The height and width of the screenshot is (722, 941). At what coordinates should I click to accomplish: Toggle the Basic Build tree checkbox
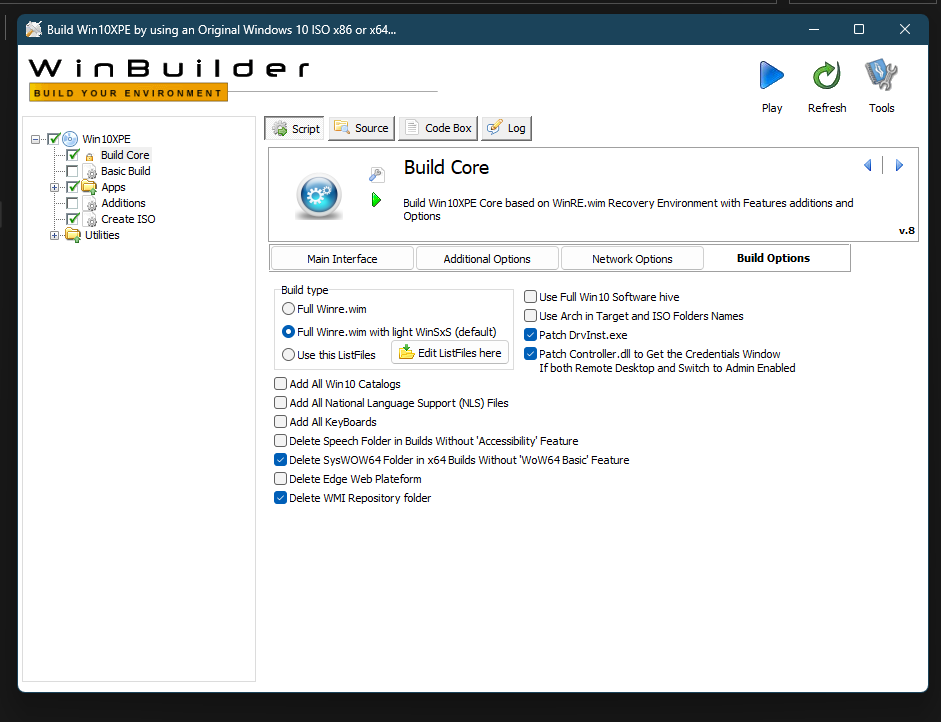point(73,171)
